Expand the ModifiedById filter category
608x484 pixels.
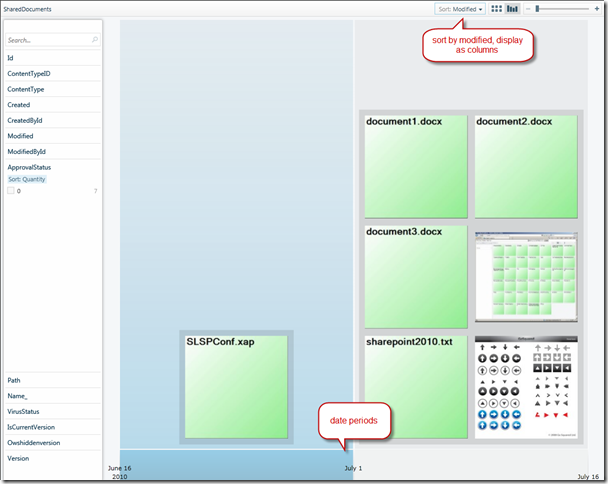pos(26,151)
